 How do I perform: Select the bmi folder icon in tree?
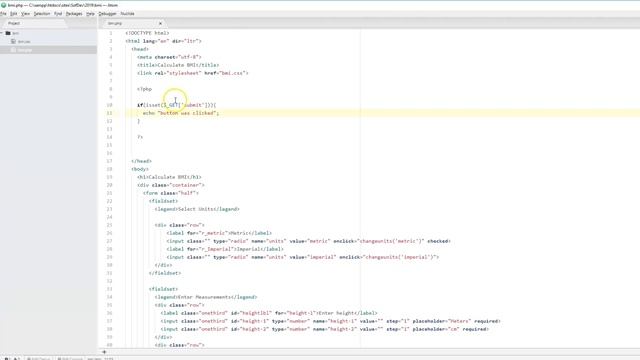pyautogui.click(x=8, y=33)
